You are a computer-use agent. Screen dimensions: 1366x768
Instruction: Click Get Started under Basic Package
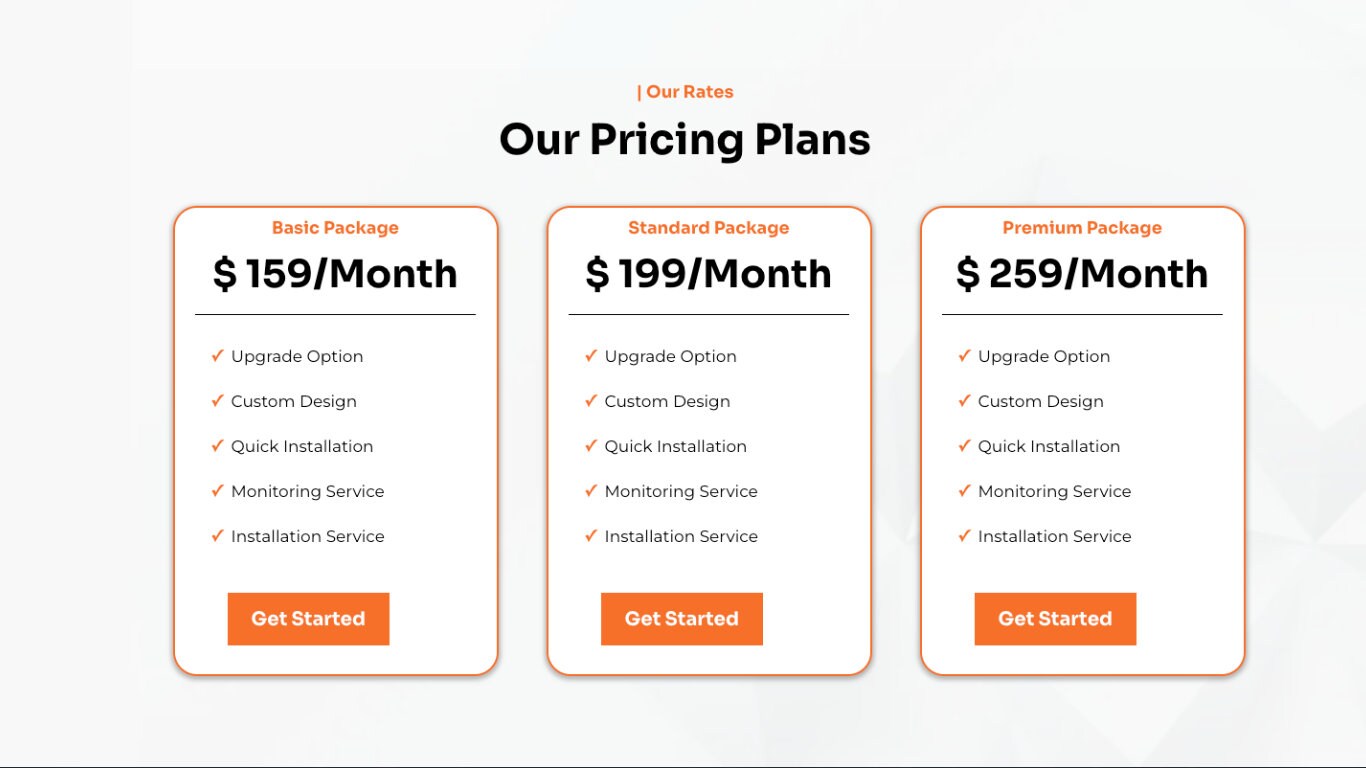pos(308,619)
